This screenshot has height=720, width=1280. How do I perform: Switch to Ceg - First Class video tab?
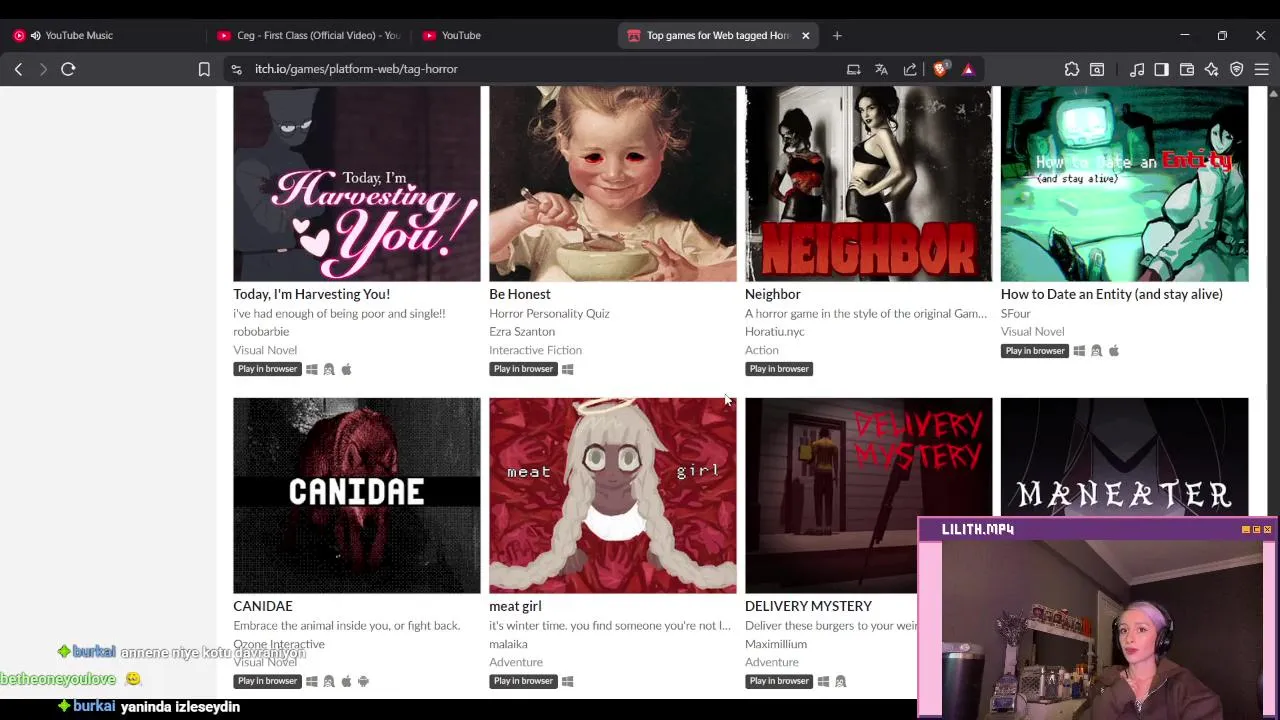[308, 35]
